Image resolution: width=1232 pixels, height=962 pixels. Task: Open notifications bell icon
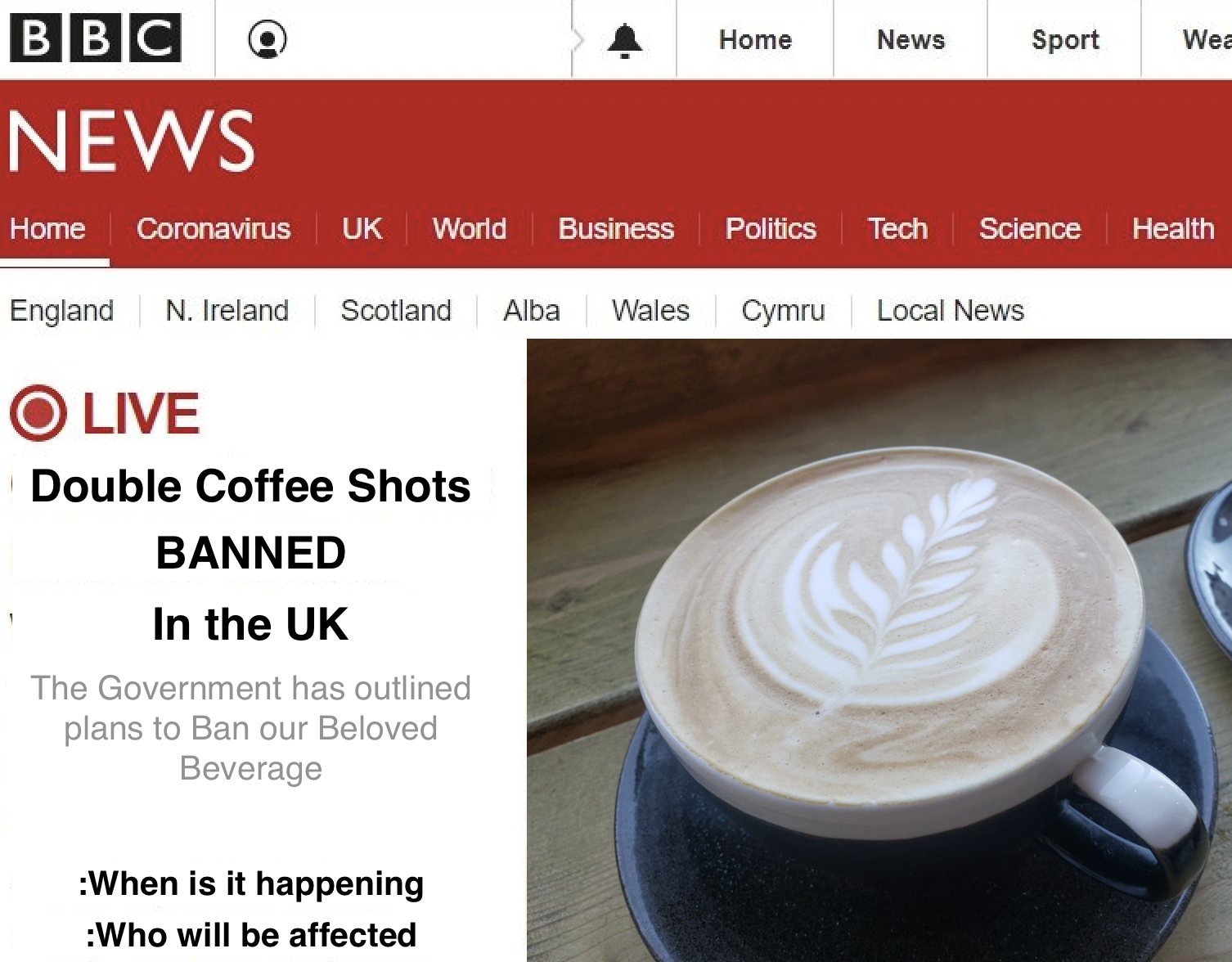(x=625, y=40)
